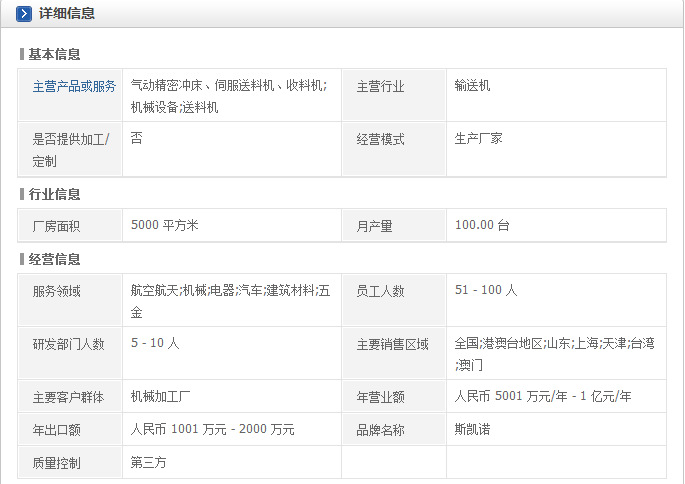
Task: Click the 主营行业 label cell
Action: (x=394, y=95)
